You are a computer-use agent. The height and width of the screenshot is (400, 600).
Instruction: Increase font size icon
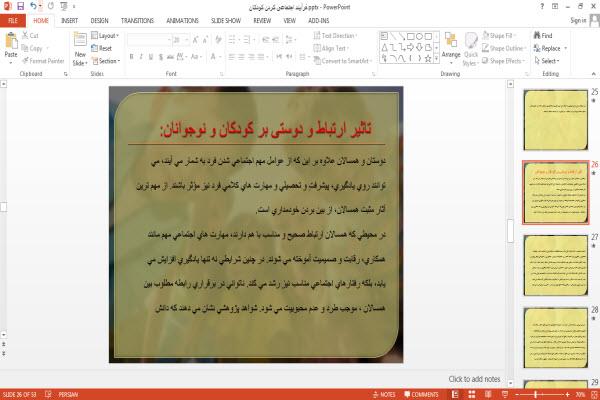coord(196,39)
